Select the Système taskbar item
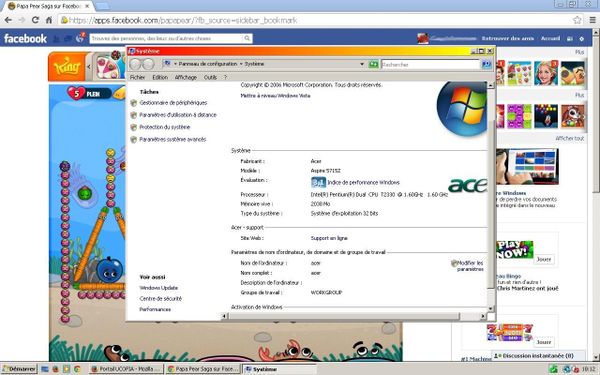This screenshot has height=375, width=600. coord(280,369)
